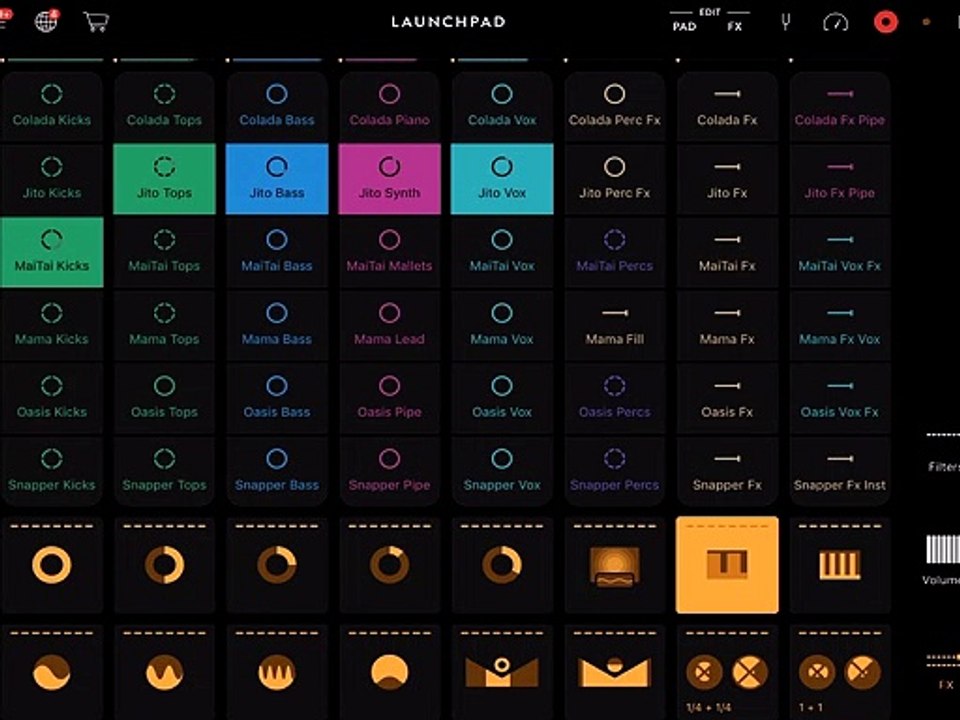960x720 pixels.
Task: Launch the Snapper Kicks pad
Action: point(51,471)
